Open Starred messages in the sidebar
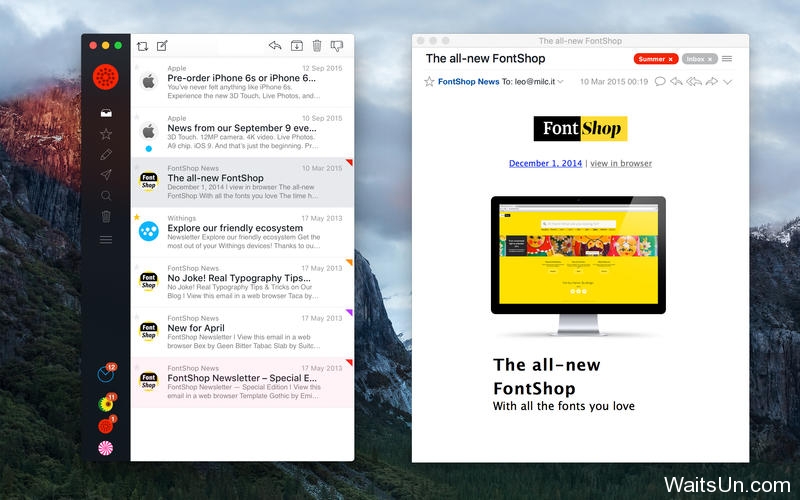Image resolution: width=800 pixels, height=500 pixels. 106,134
